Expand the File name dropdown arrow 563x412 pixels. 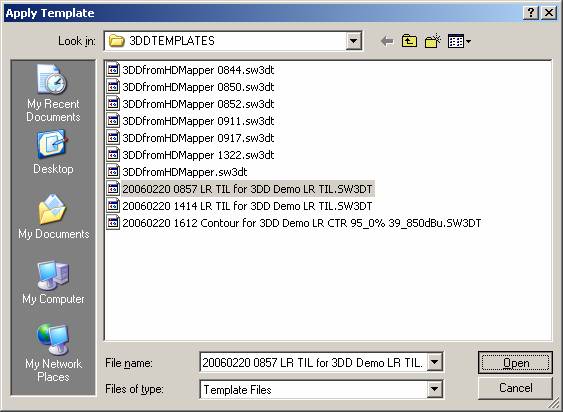[x=434, y=362]
